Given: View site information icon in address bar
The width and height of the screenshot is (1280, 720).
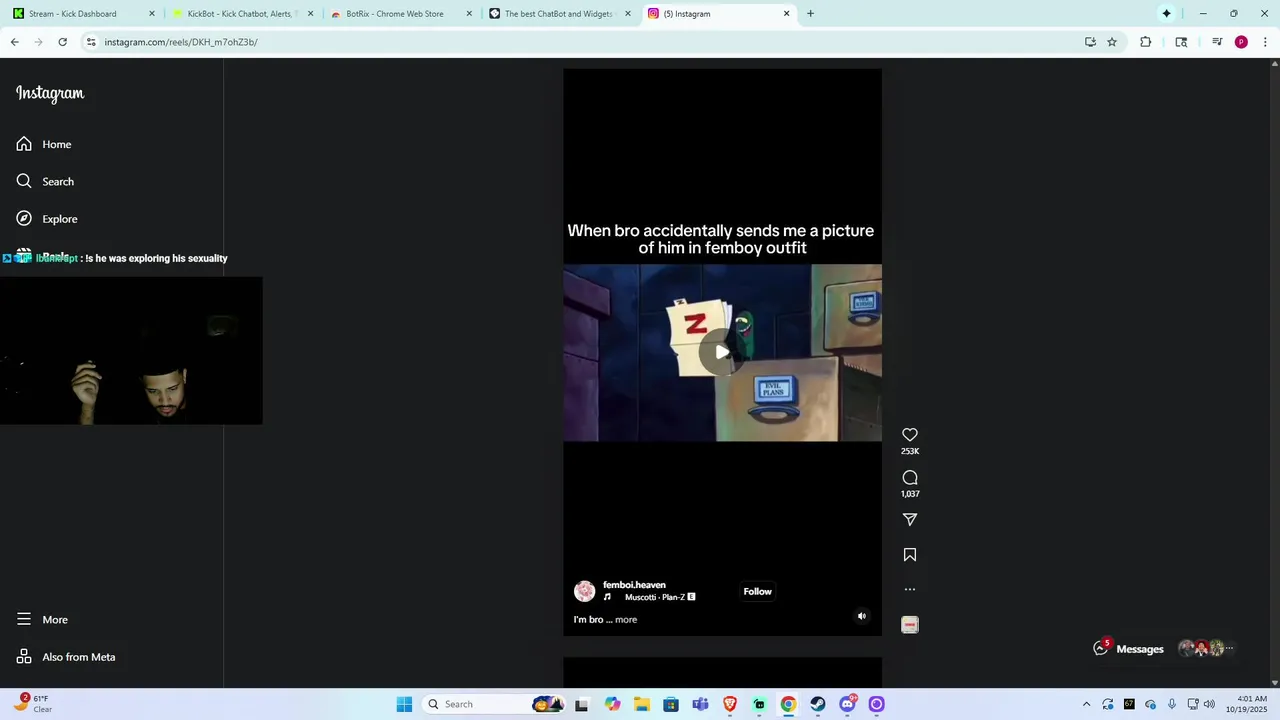Looking at the screenshot, I should [x=91, y=42].
